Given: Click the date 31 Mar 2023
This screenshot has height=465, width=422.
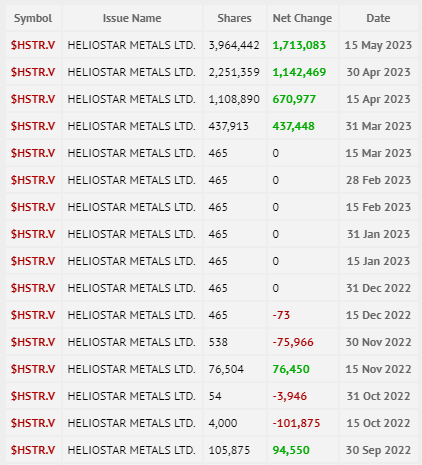Looking at the screenshot, I should [378, 126].
